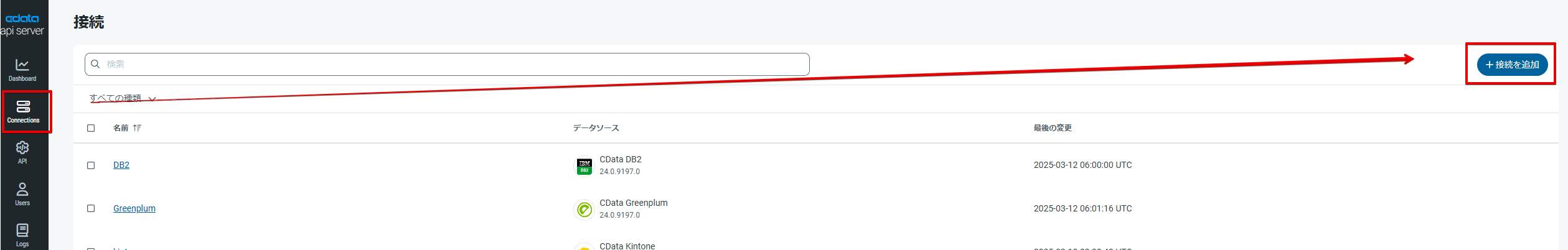Click the 接続を追加 button
1568x250 pixels.
point(1512,65)
